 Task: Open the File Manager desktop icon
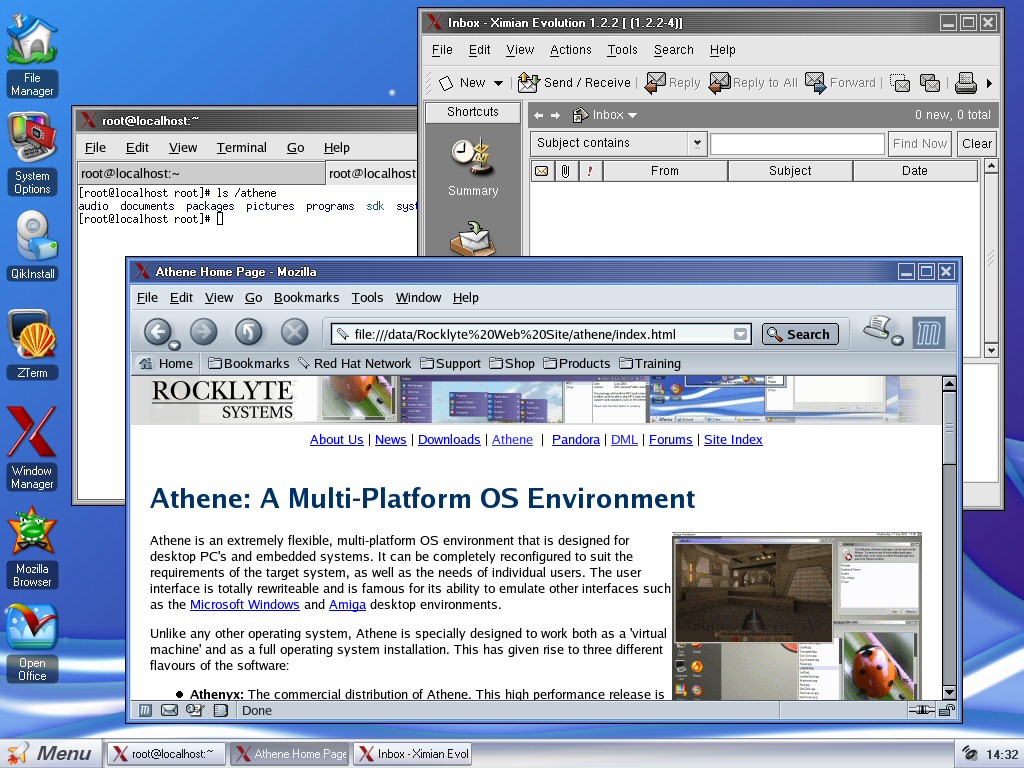(32, 55)
